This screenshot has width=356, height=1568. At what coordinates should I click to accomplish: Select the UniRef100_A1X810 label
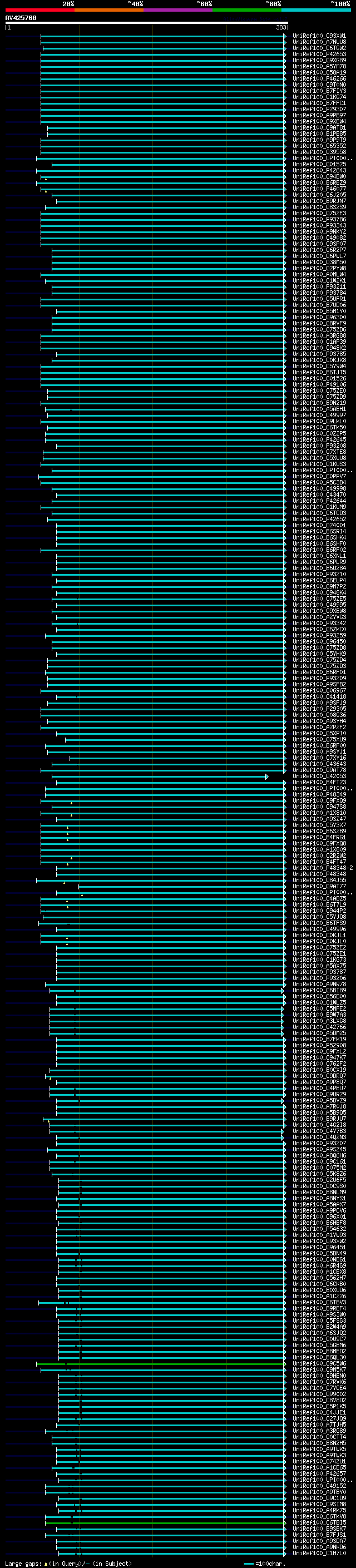point(319,813)
